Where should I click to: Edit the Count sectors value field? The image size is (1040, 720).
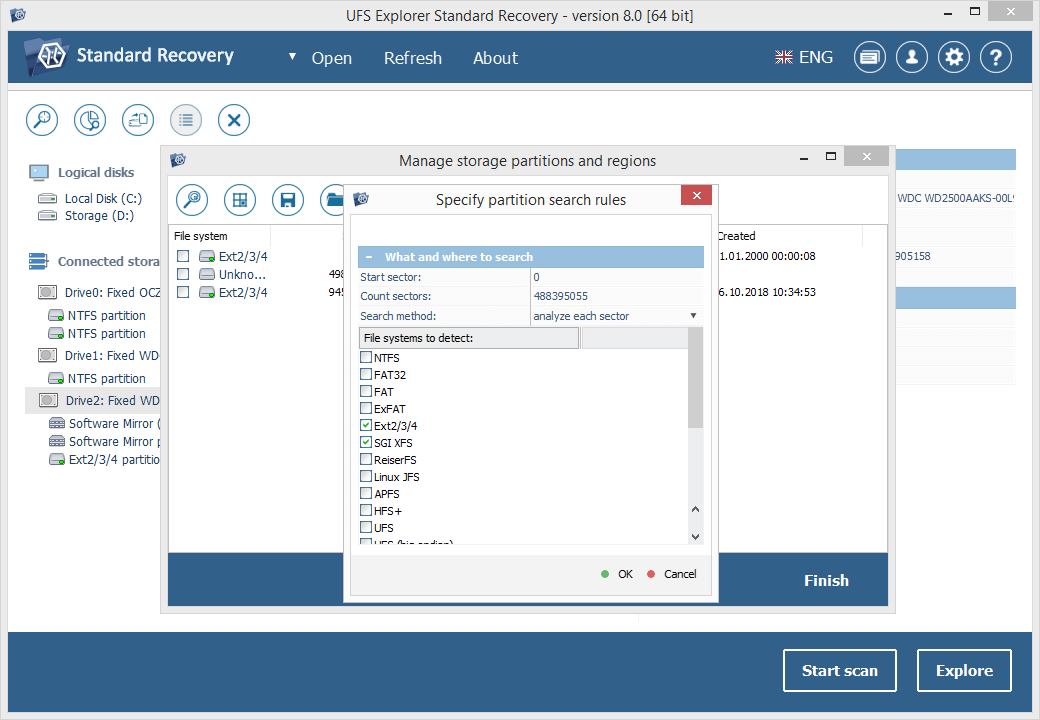[x=617, y=296]
